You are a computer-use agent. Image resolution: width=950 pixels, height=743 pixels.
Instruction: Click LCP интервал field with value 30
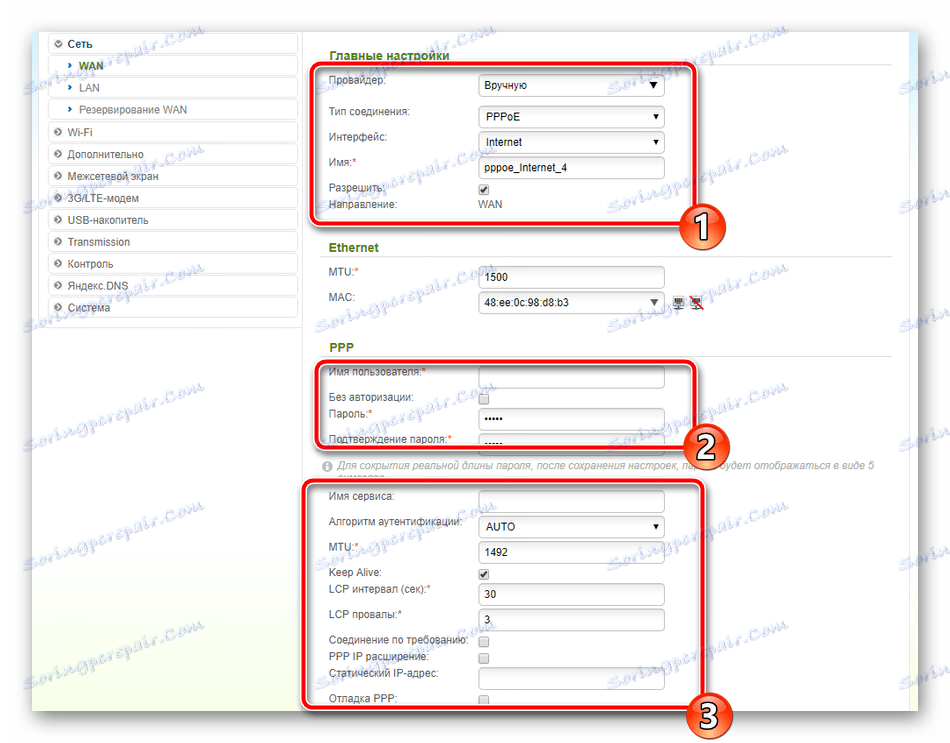pos(571,594)
